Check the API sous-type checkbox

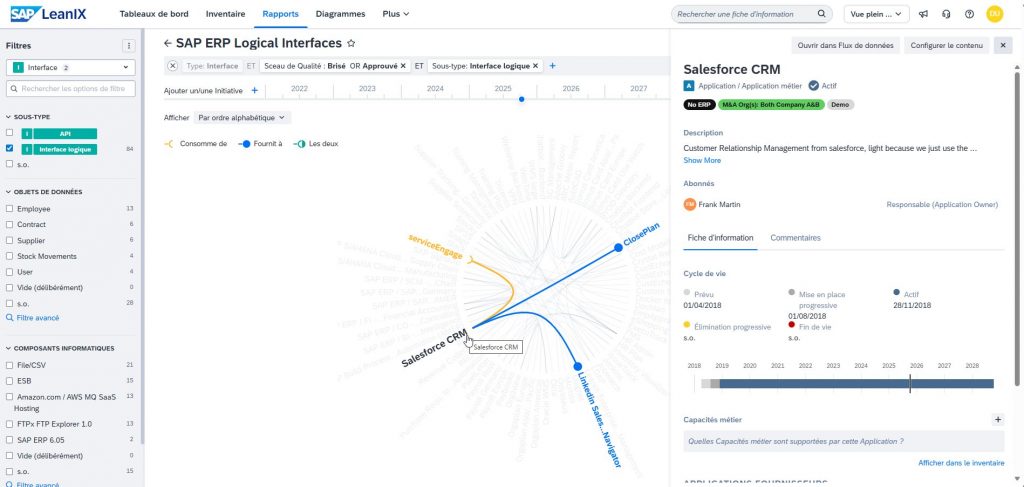[x=10, y=133]
